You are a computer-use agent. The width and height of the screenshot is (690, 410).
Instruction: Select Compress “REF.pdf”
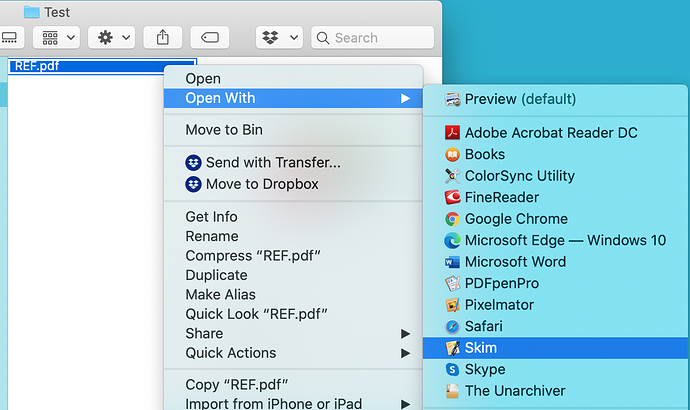[293, 256]
